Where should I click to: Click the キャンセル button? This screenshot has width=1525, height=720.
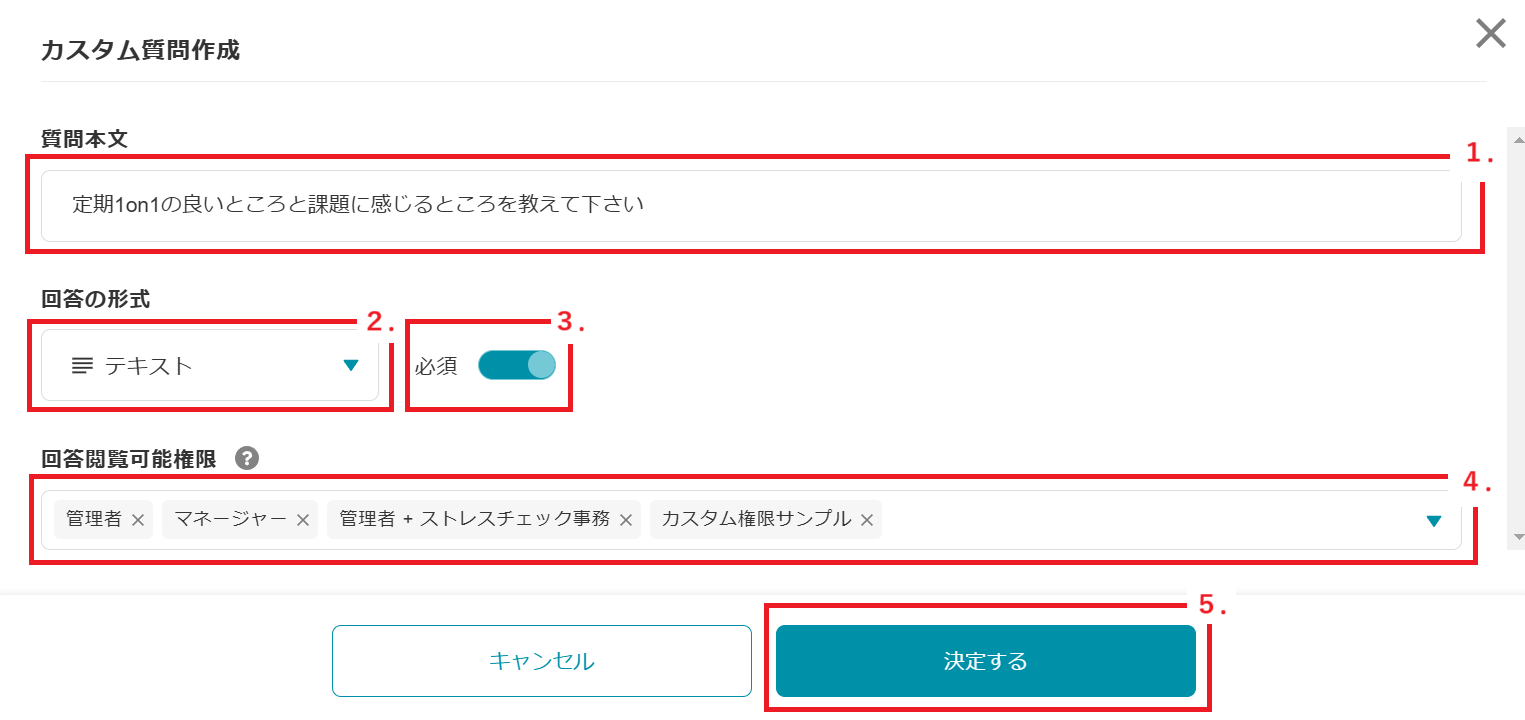coord(542,661)
